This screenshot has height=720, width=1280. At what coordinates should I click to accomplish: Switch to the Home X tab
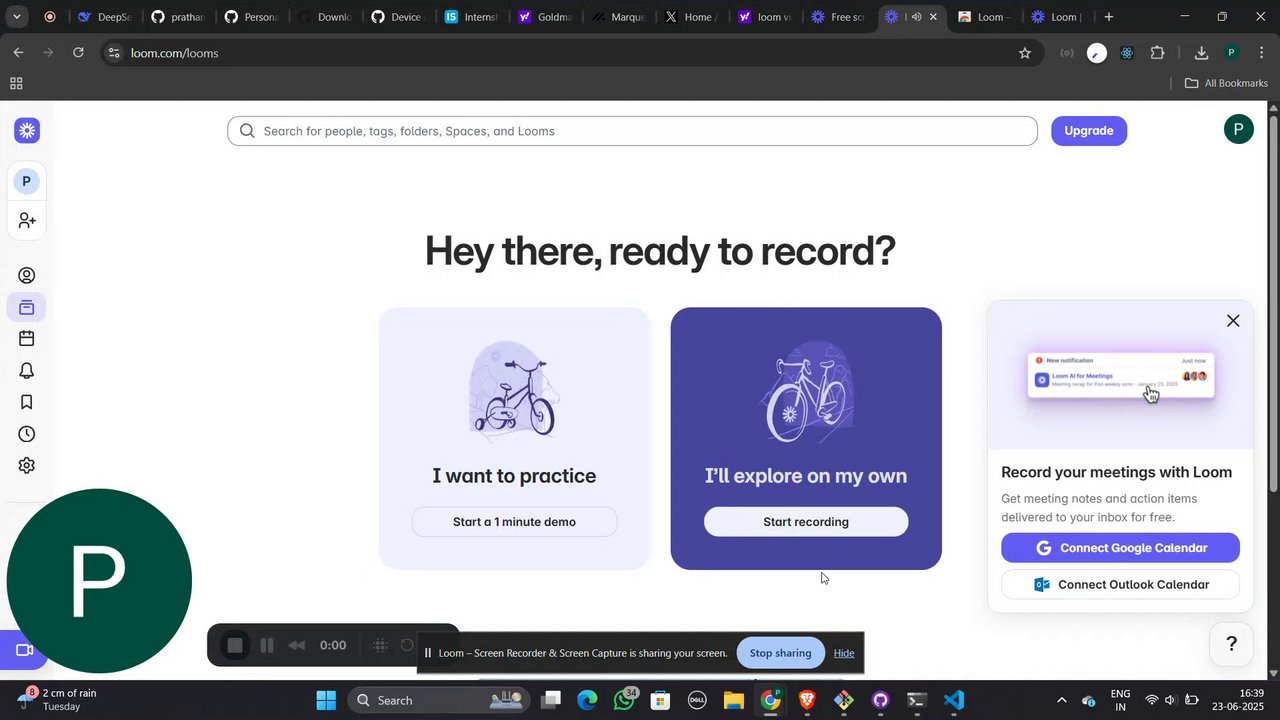[691, 17]
